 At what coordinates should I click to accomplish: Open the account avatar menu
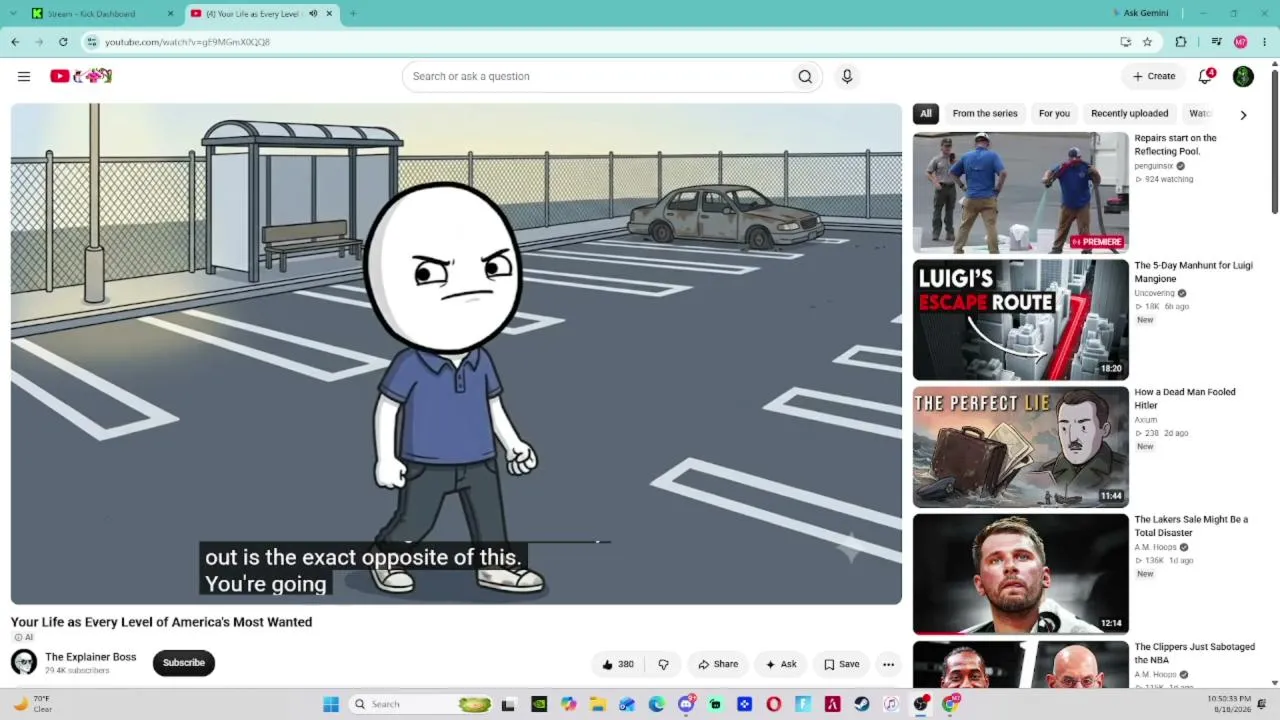1243,76
